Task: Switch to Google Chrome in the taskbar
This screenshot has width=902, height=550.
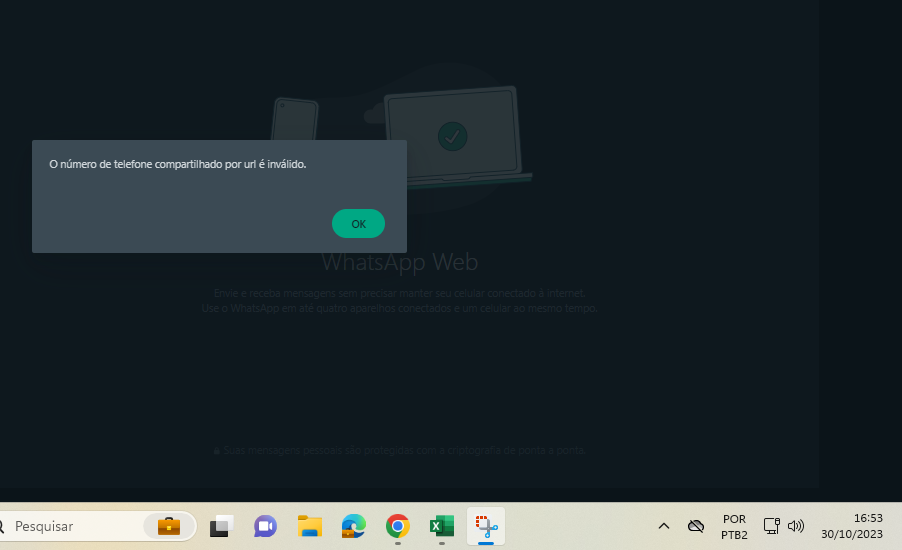Action: point(398,526)
